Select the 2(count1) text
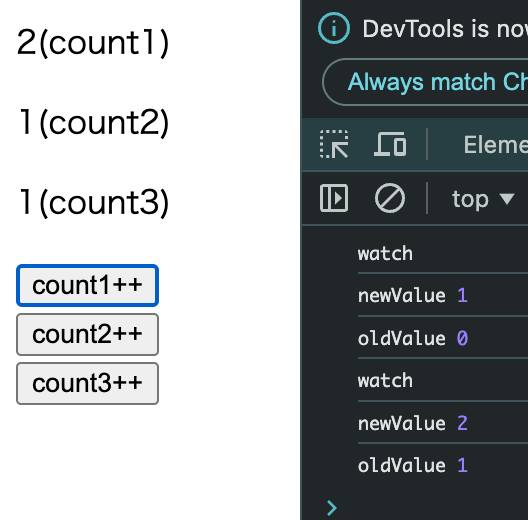 [93, 42]
